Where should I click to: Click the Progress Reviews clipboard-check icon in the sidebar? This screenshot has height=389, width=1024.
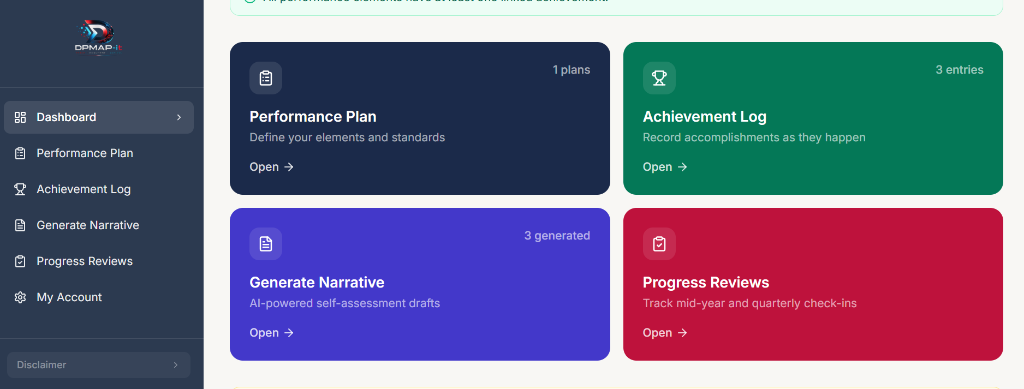(20, 261)
